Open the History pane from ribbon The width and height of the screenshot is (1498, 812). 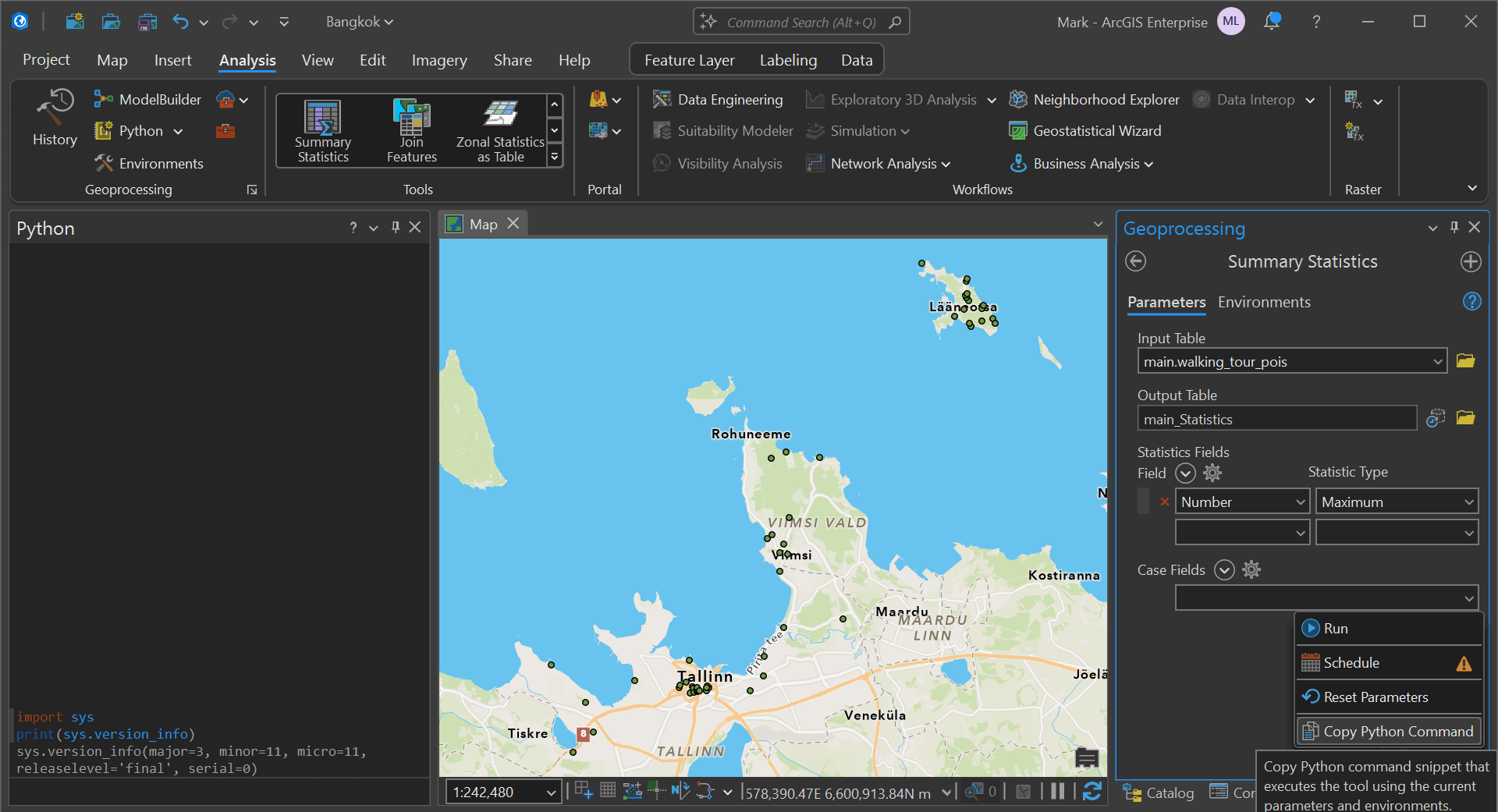55,117
